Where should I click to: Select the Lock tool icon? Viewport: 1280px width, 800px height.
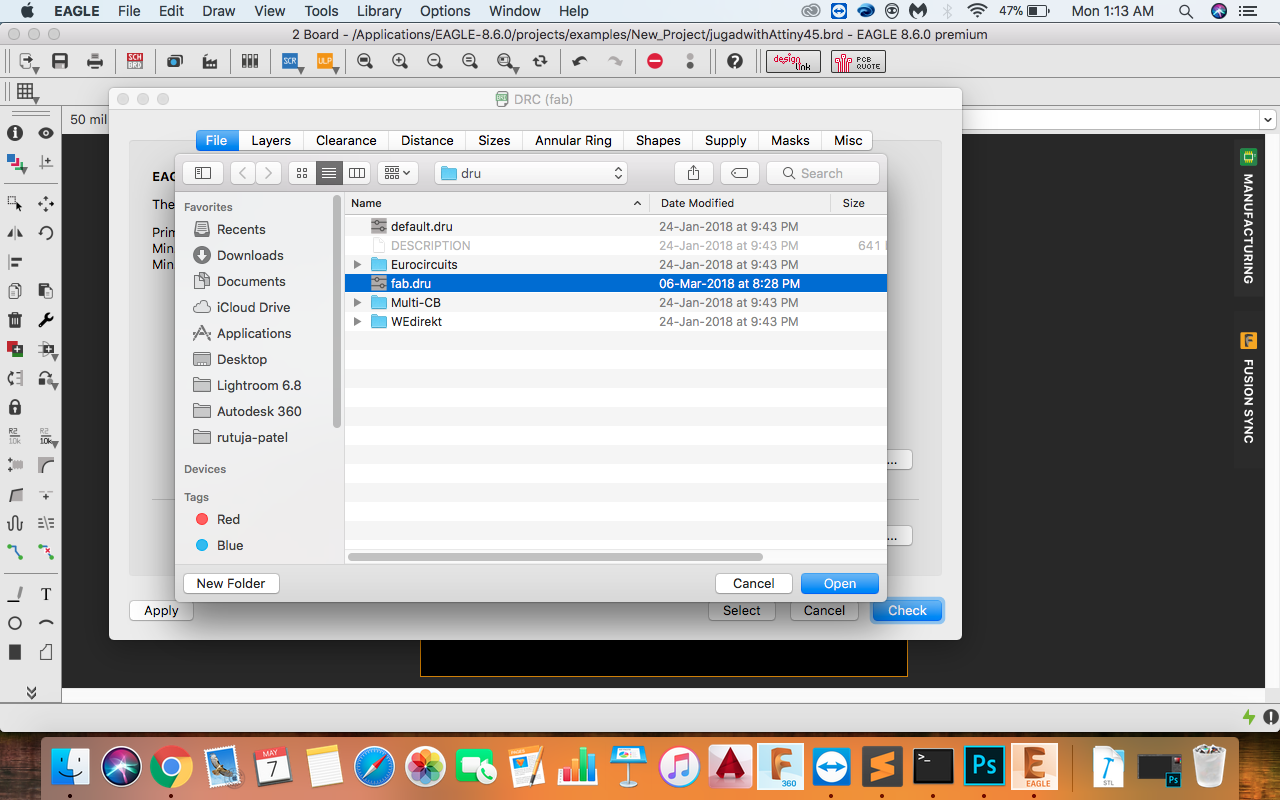[15, 407]
